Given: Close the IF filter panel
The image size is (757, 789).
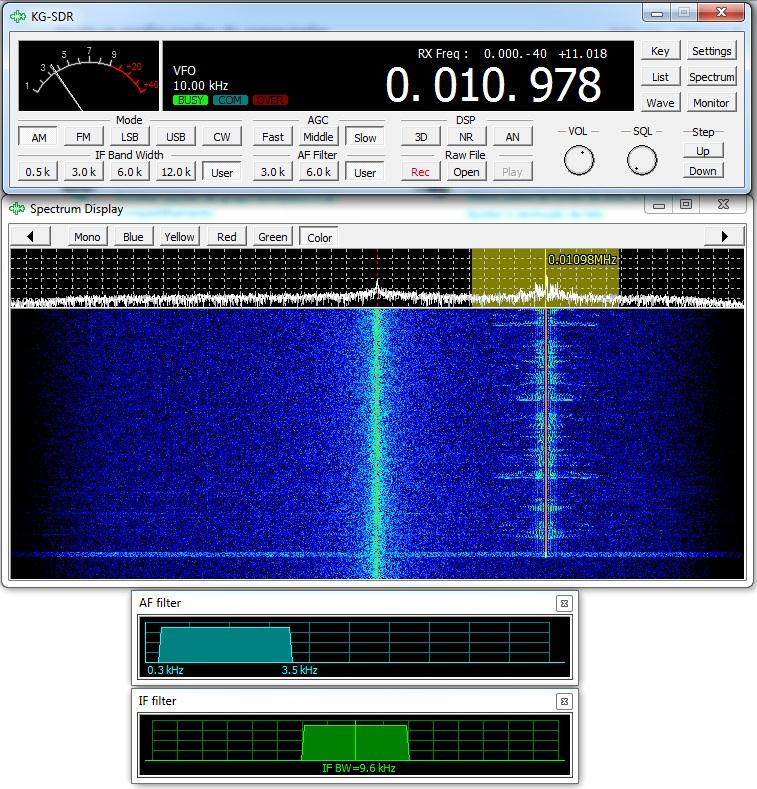Looking at the screenshot, I should [564, 701].
